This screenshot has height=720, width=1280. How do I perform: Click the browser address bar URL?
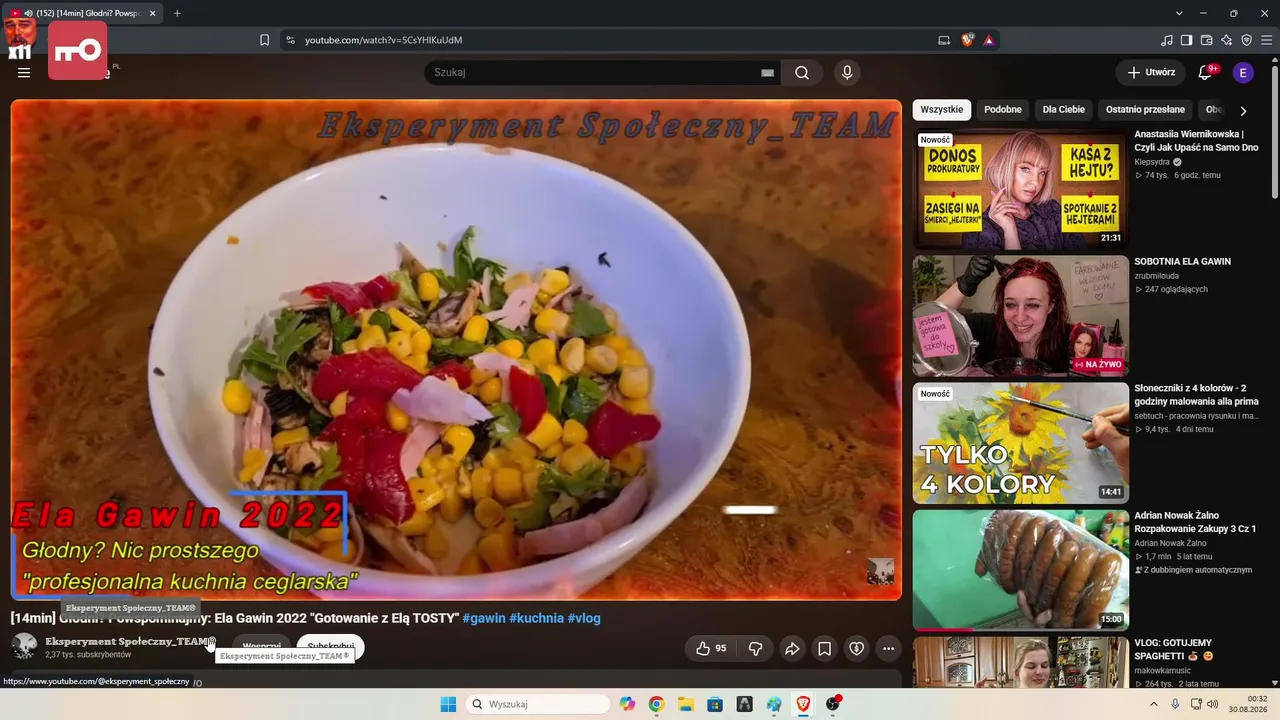point(383,40)
